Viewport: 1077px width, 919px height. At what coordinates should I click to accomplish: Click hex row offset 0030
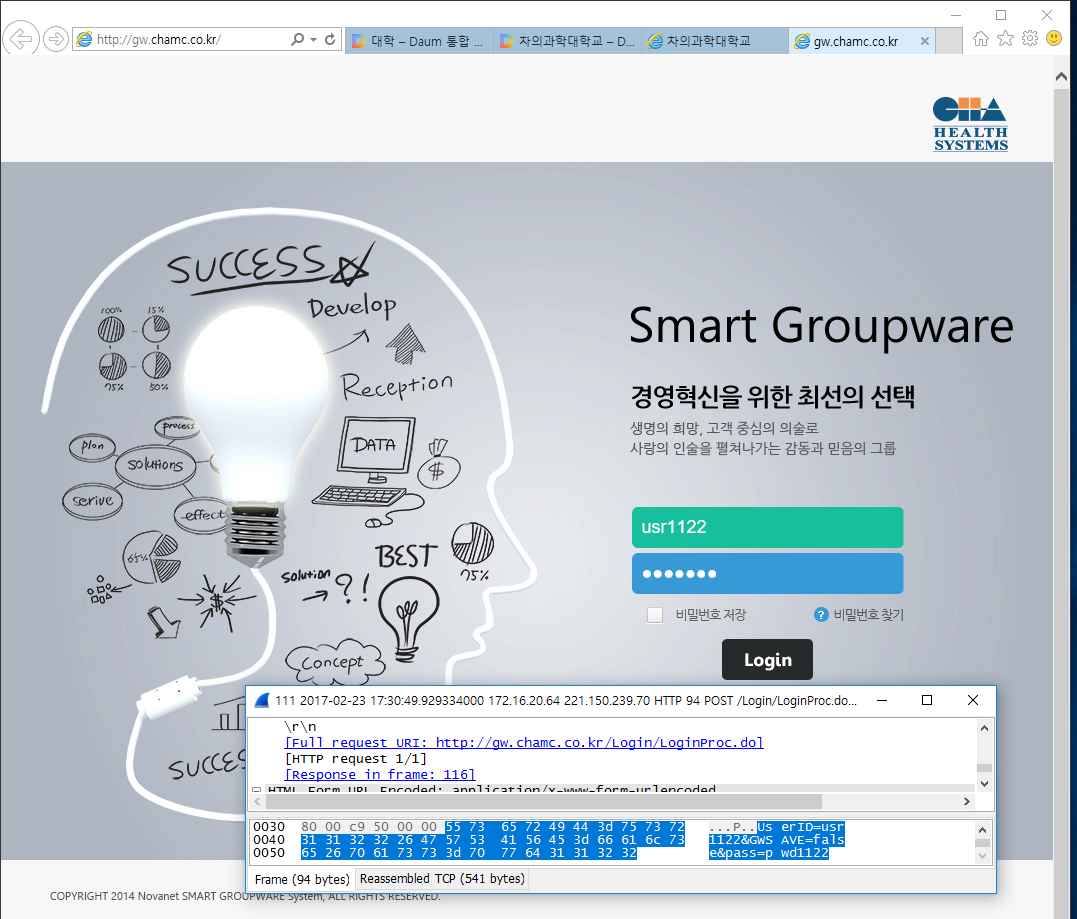point(269,827)
